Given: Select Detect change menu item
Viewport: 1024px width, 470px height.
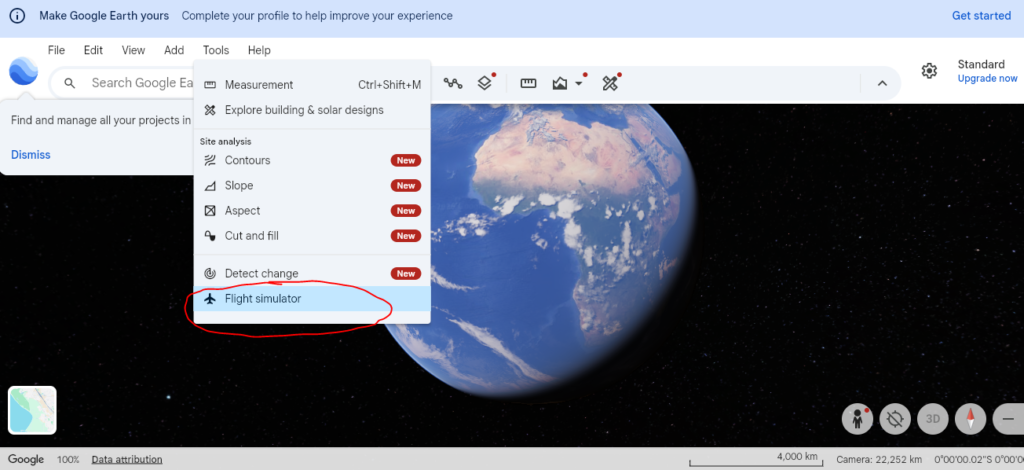Looking at the screenshot, I should click(x=312, y=274).
